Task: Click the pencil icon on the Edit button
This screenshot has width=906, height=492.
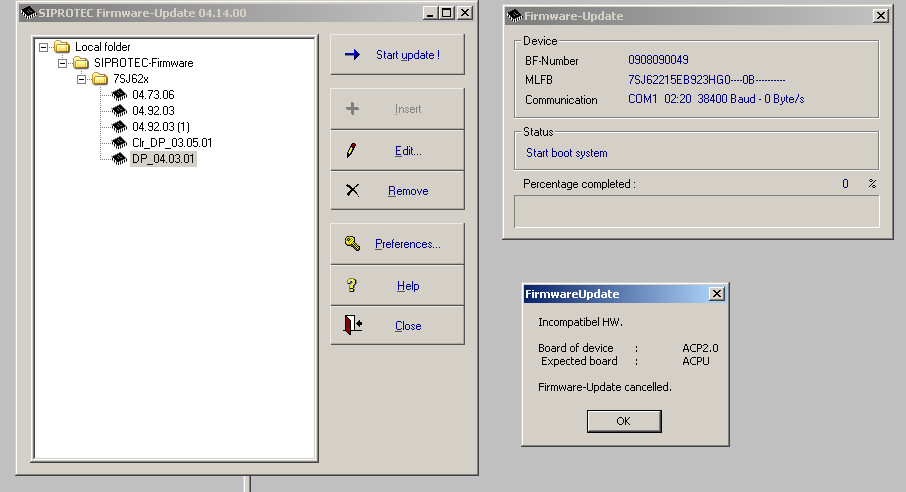Action: (351, 150)
